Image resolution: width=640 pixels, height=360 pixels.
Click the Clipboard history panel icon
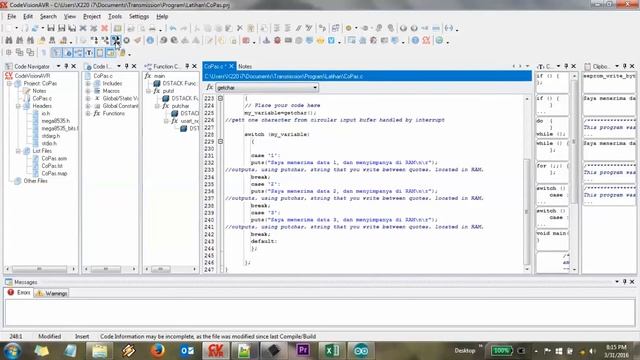(x=587, y=66)
